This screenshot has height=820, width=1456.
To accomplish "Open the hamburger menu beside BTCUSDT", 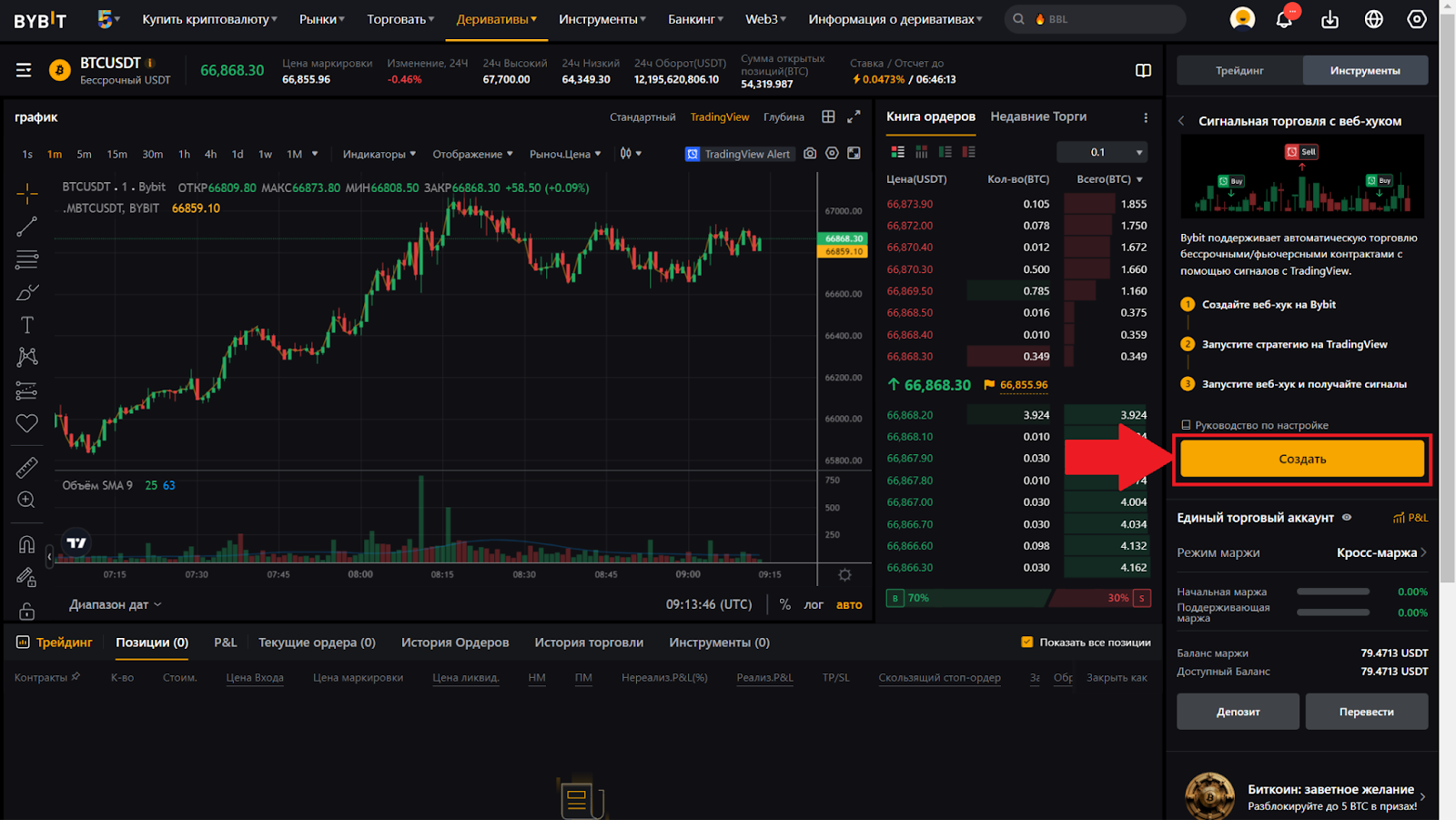I will coord(24,70).
